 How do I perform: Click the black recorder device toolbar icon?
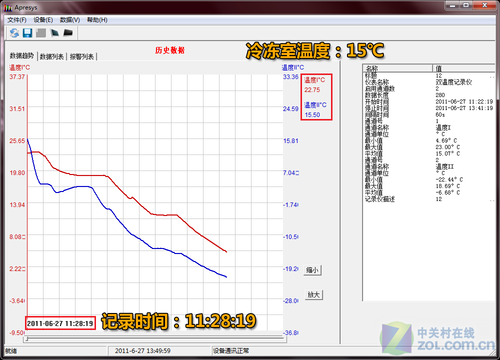(x=68, y=32)
